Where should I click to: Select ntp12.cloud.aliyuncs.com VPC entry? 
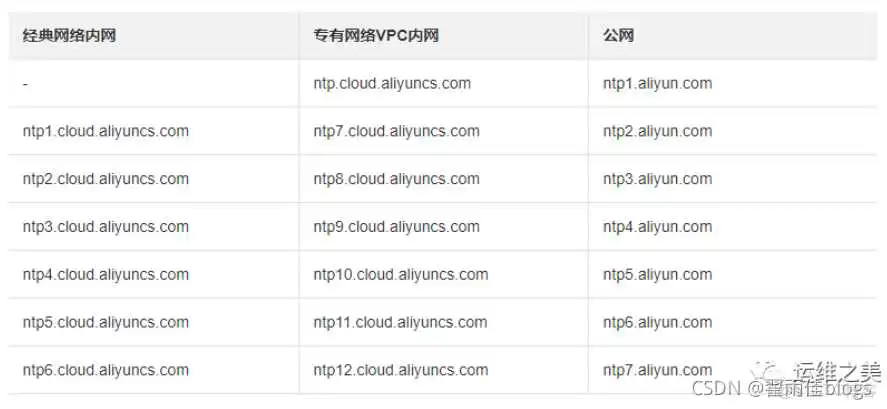point(400,370)
